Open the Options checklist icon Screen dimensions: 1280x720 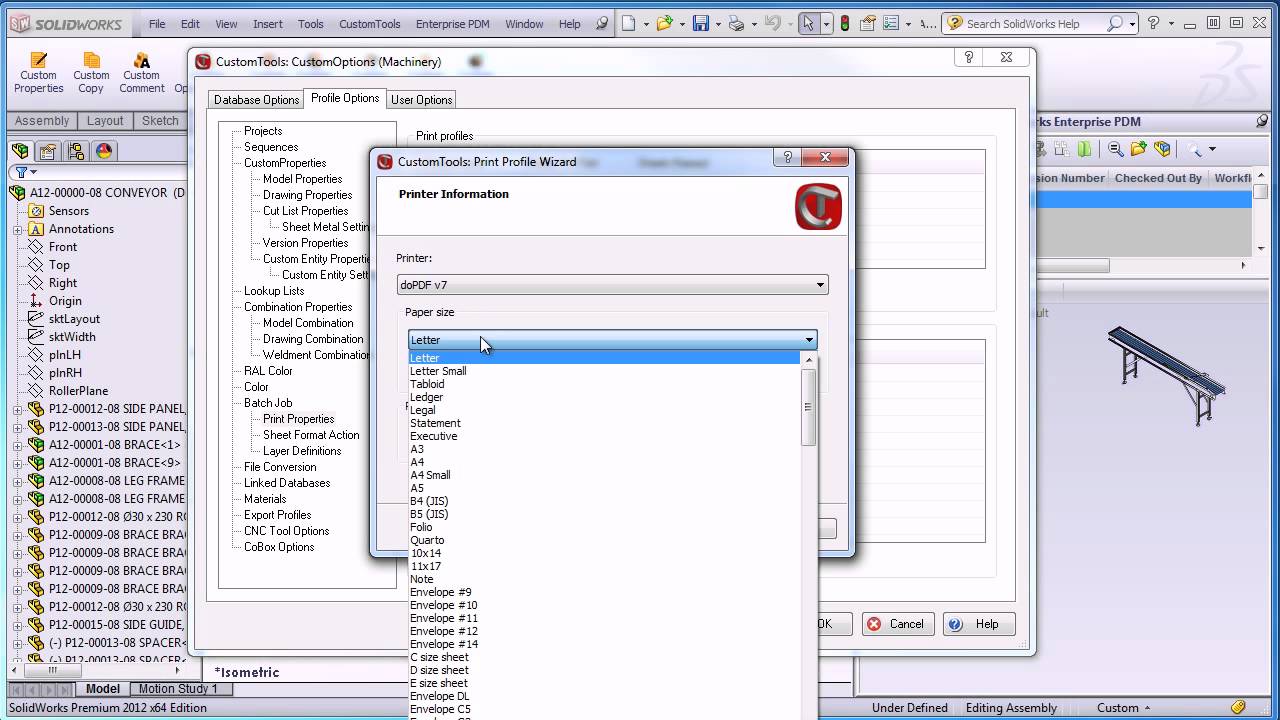click(x=891, y=23)
